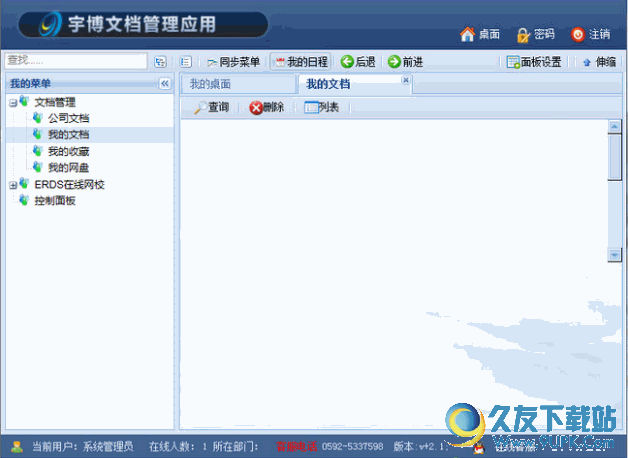
Task: Click phone number 0592-5337598
Action: [352, 446]
